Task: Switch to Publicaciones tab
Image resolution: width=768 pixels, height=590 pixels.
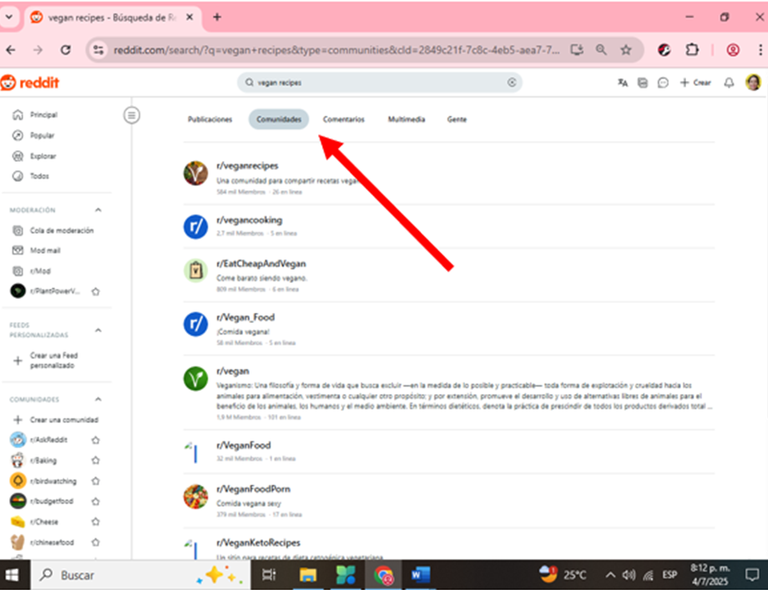Action: point(210,119)
